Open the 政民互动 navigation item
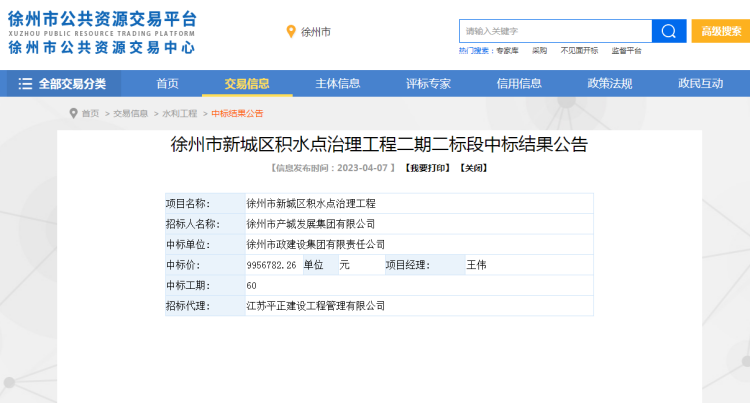The image size is (750, 403). coord(700,84)
